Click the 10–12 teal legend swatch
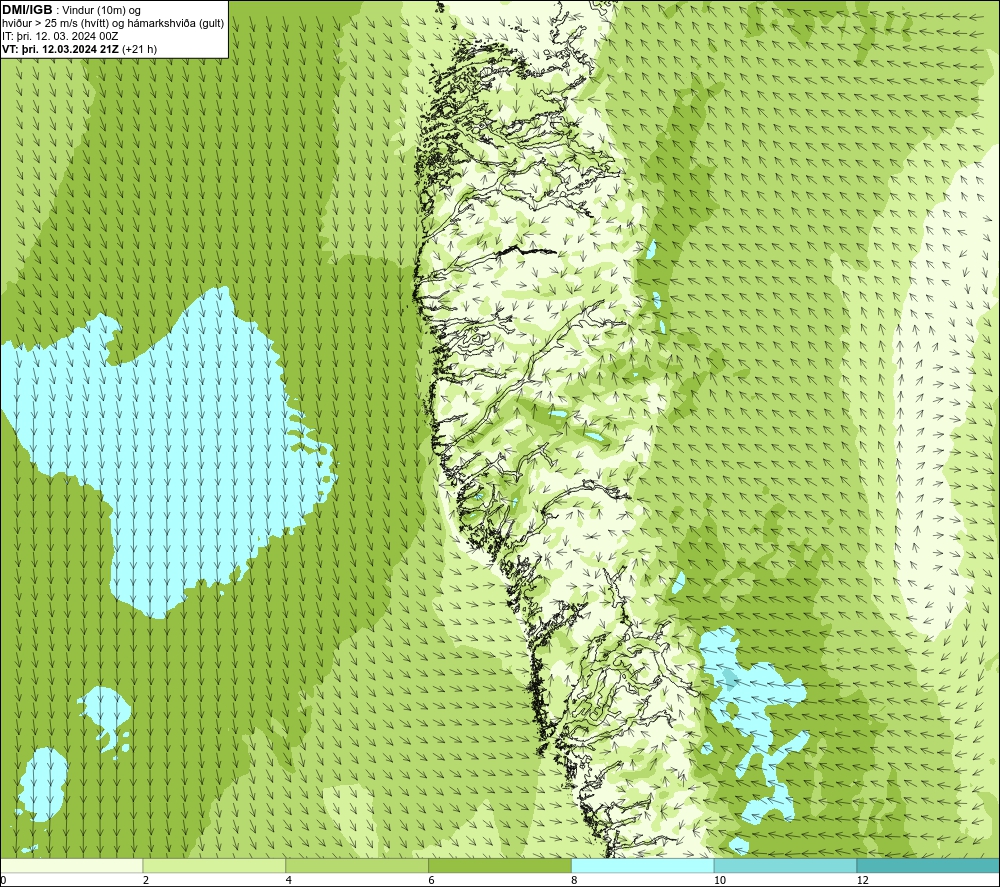1000x887 pixels. (x=786, y=865)
